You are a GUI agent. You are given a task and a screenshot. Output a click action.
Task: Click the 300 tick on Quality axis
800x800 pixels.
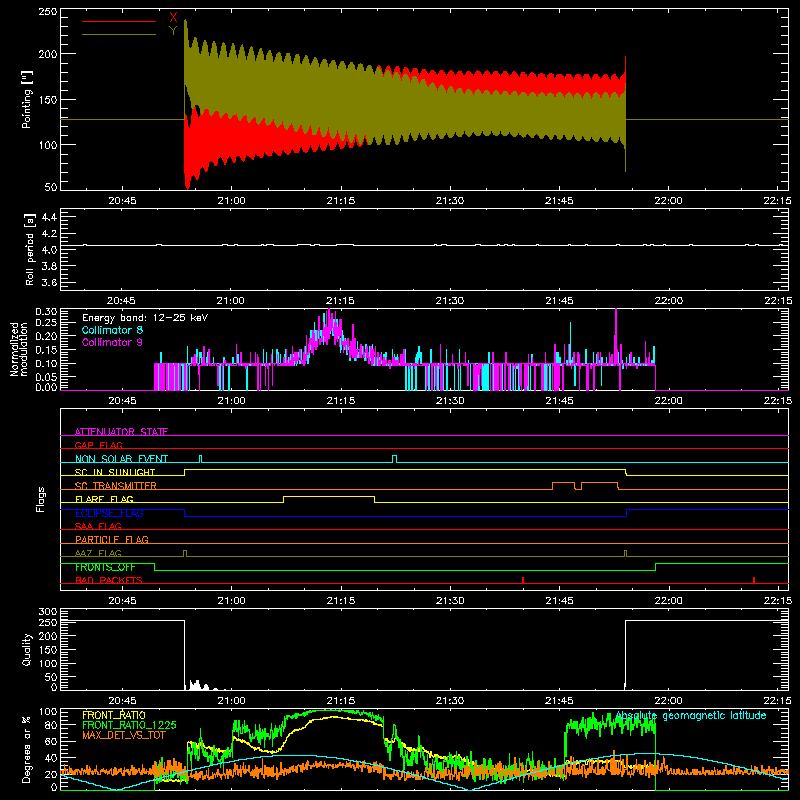pos(48,612)
